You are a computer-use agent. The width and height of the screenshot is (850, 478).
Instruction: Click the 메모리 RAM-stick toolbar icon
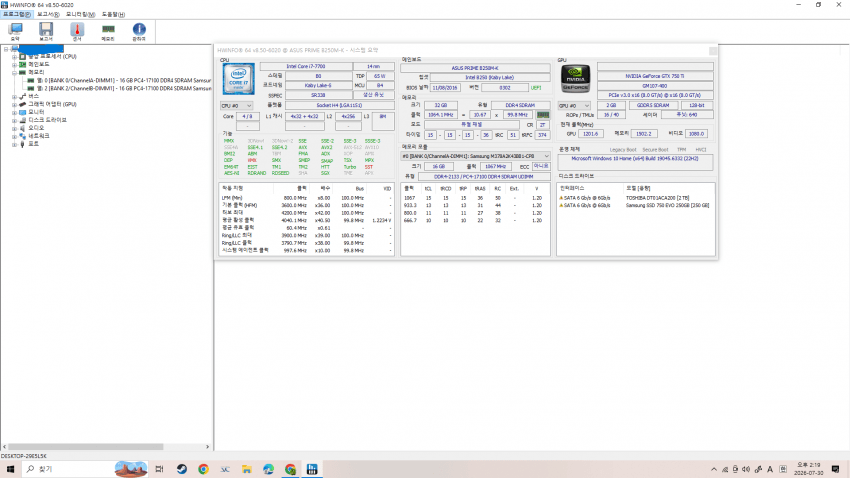(108, 31)
